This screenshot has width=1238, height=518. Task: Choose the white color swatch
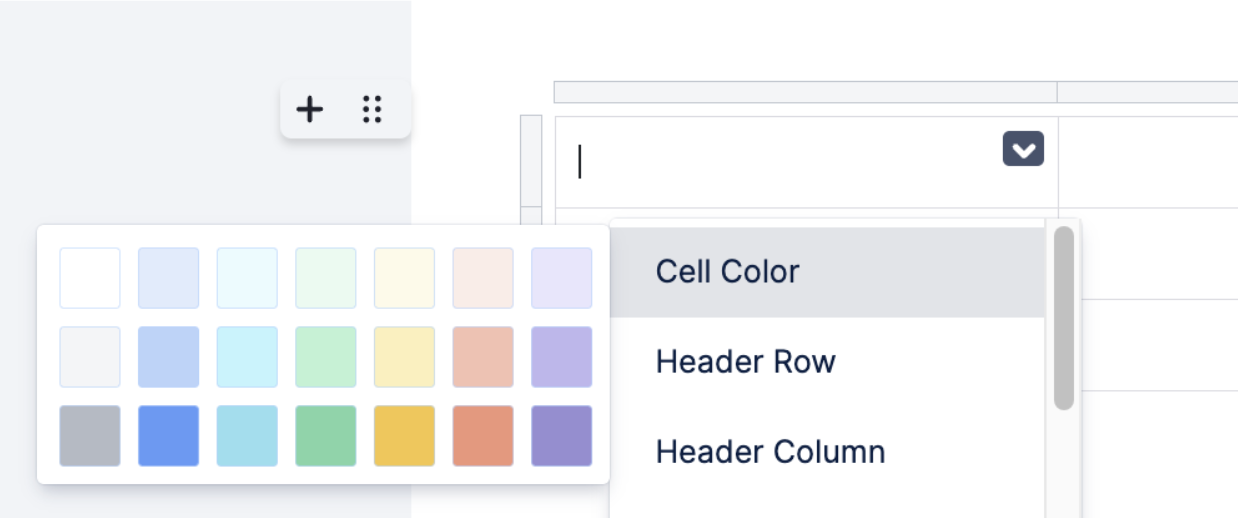pyautogui.click(x=90, y=278)
